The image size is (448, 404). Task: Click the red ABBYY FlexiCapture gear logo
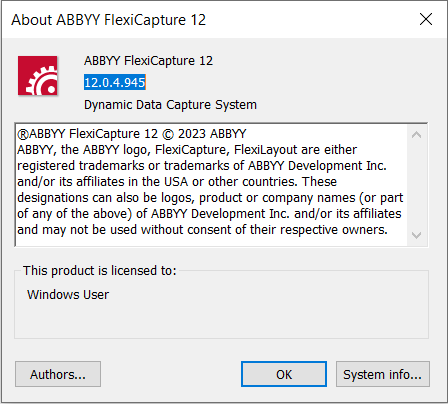[38, 76]
